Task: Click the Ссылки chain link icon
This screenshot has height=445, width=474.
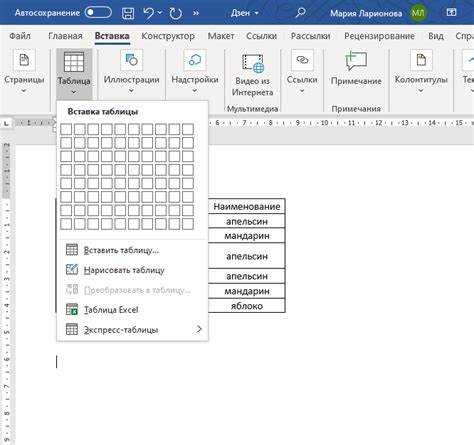Action: pyautogui.click(x=302, y=60)
